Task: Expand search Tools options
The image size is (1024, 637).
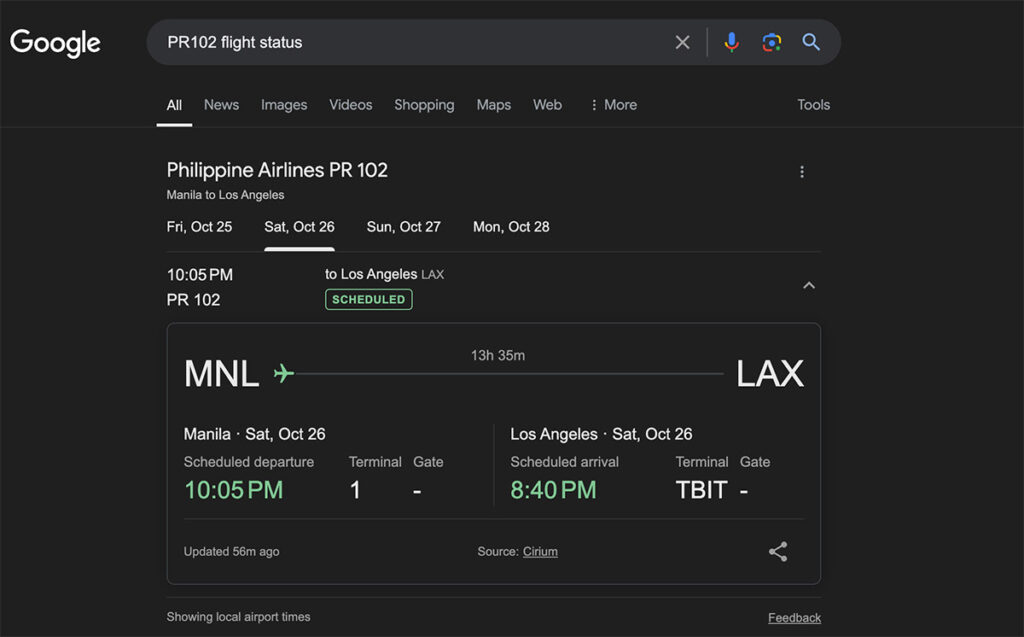Action: coord(813,105)
